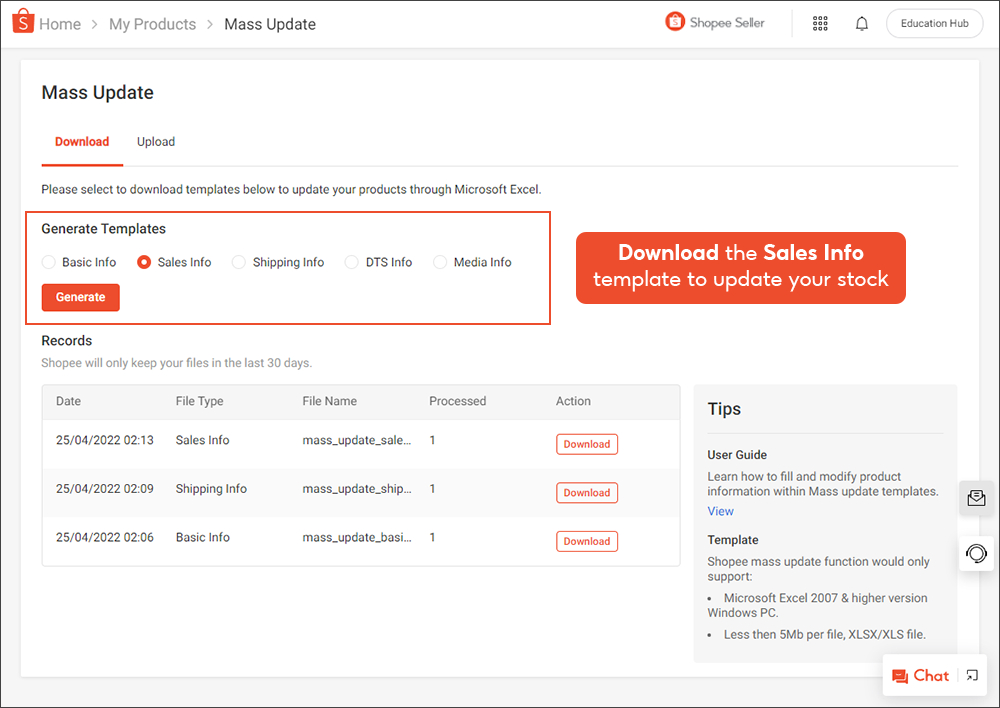Viewport: 1000px width, 708px height.
Task: Open the Education Hub
Action: (x=934, y=23)
